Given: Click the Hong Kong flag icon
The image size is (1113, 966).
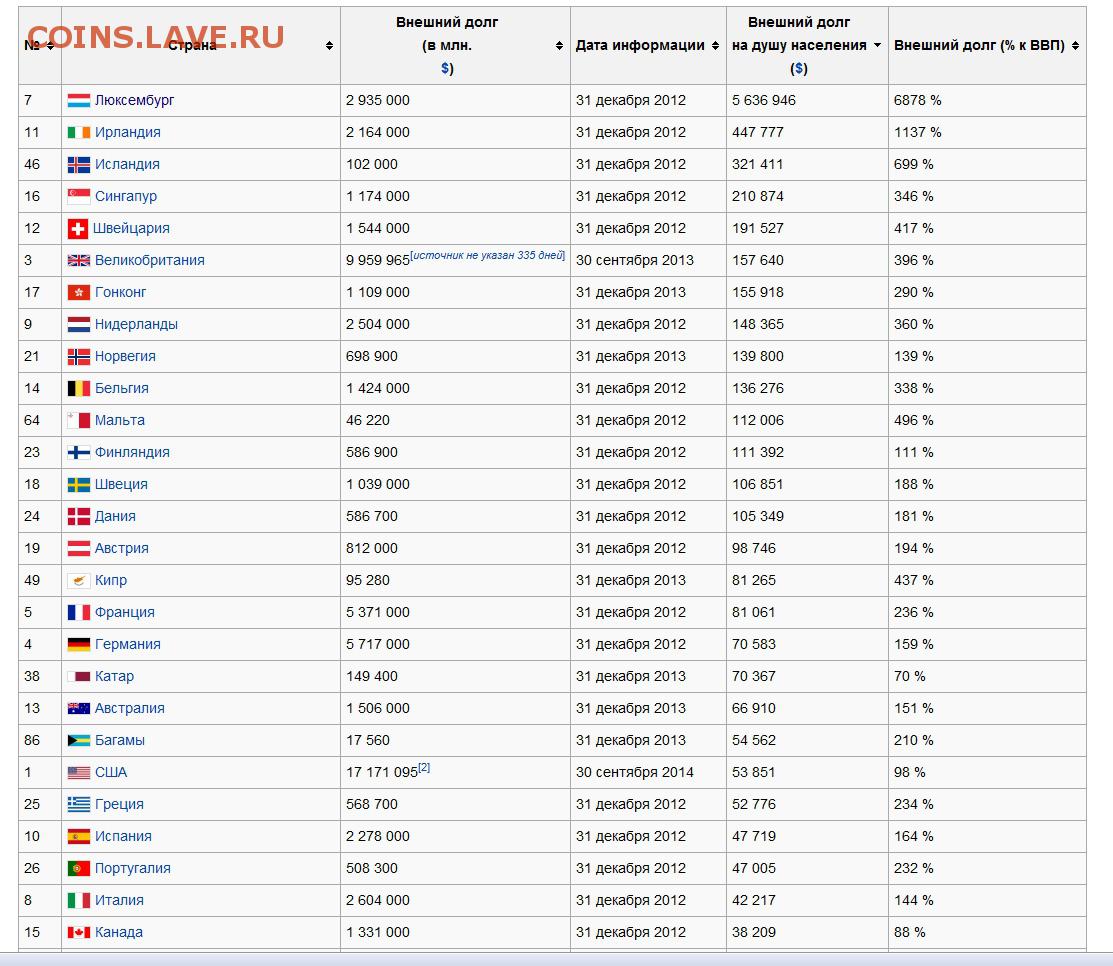Looking at the screenshot, I should [79, 292].
